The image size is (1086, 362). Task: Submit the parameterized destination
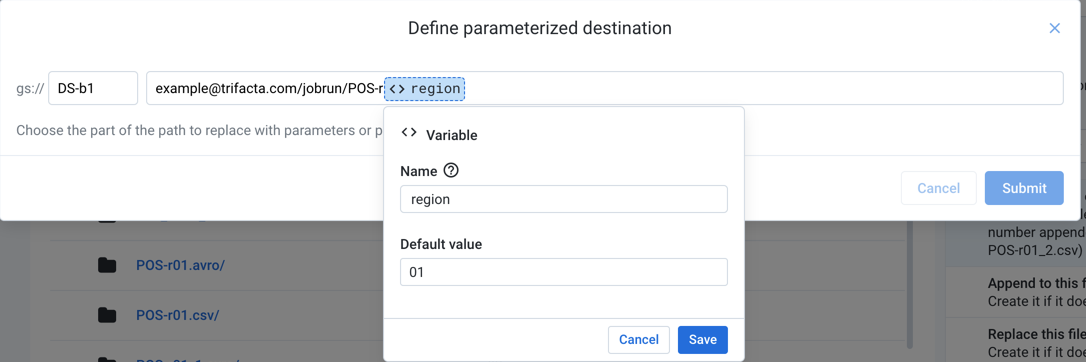pos(1024,188)
